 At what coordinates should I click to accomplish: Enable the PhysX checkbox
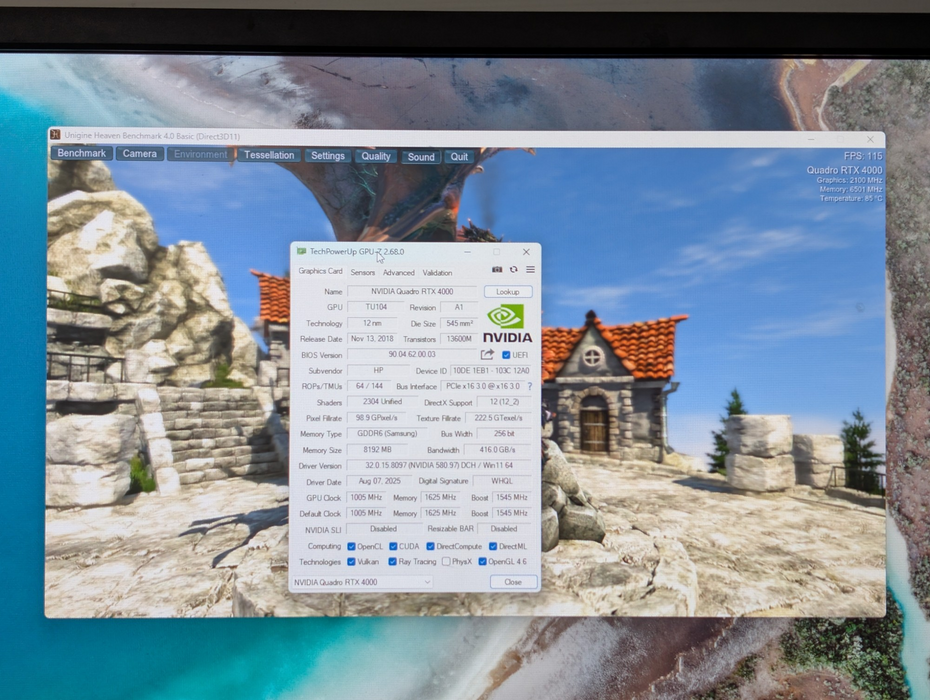click(x=446, y=562)
